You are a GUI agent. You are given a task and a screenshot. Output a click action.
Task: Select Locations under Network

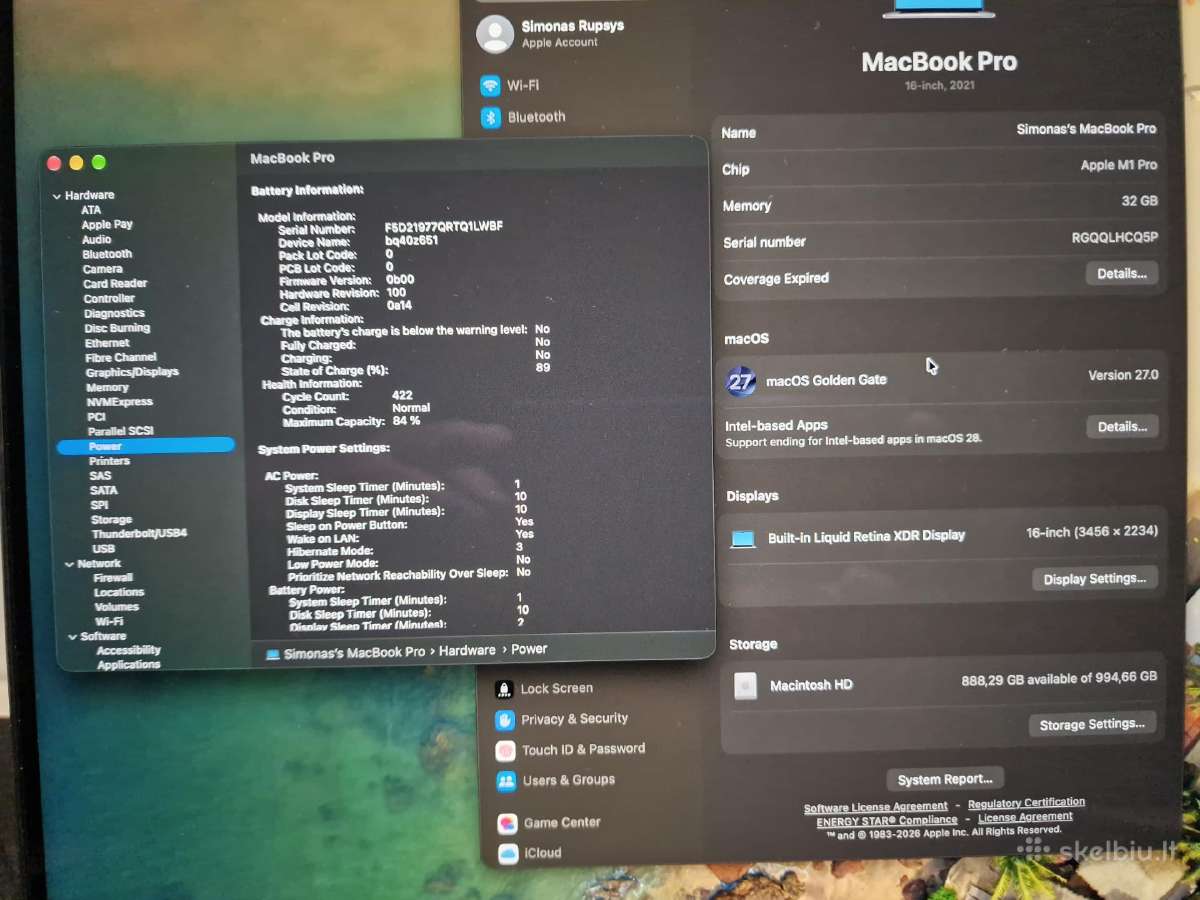tap(119, 592)
